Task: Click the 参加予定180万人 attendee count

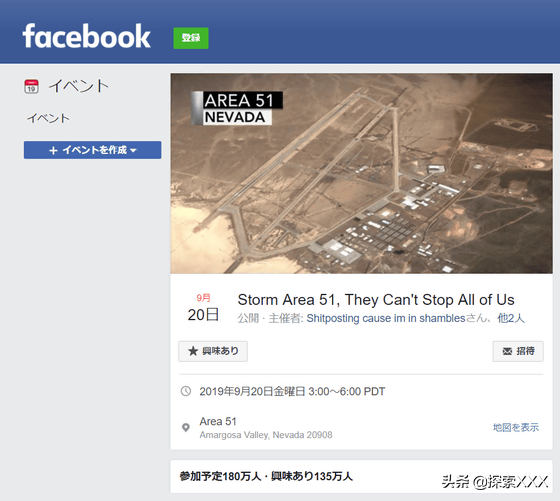Action: point(220,476)
